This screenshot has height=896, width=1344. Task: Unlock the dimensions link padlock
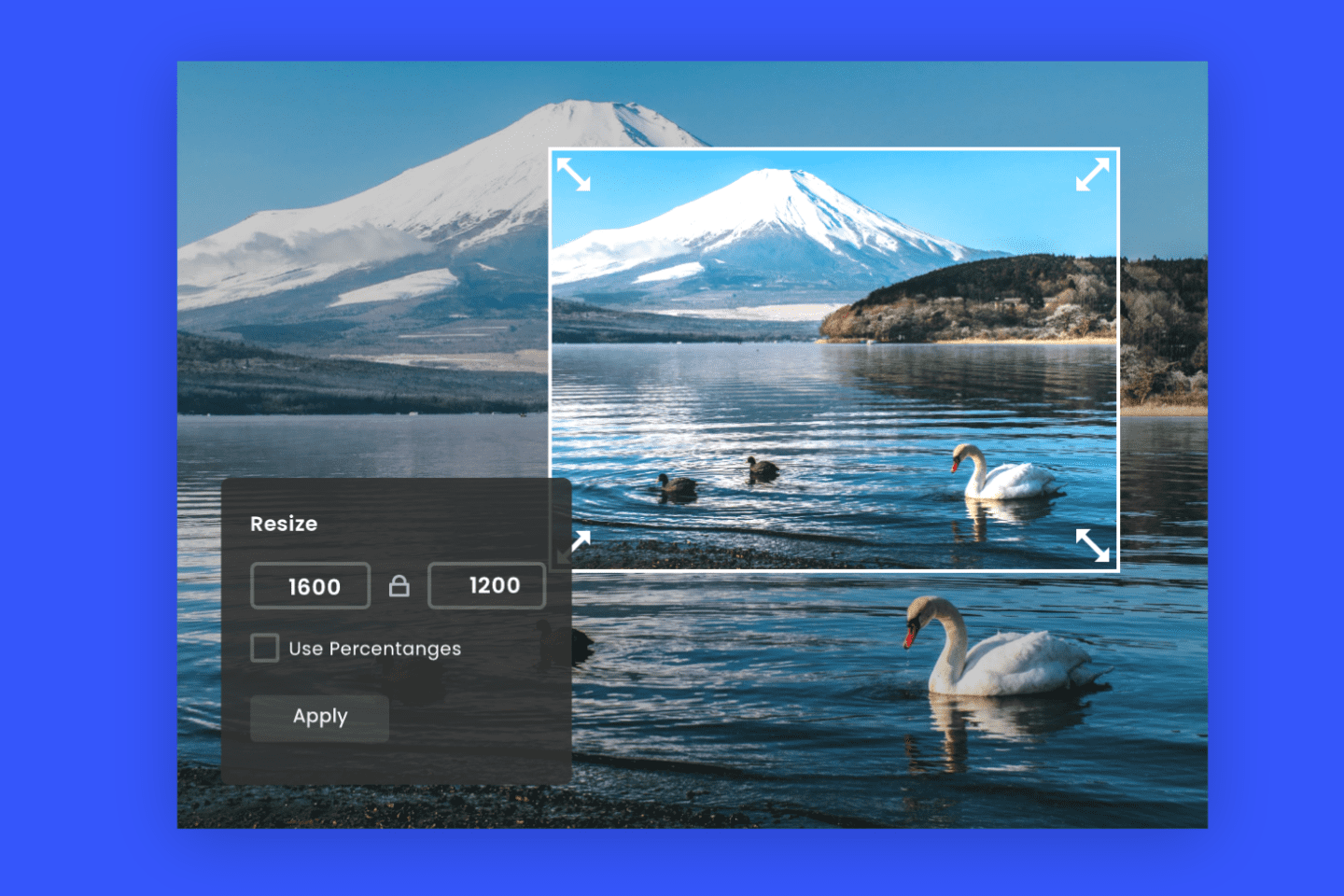[399, 585]
